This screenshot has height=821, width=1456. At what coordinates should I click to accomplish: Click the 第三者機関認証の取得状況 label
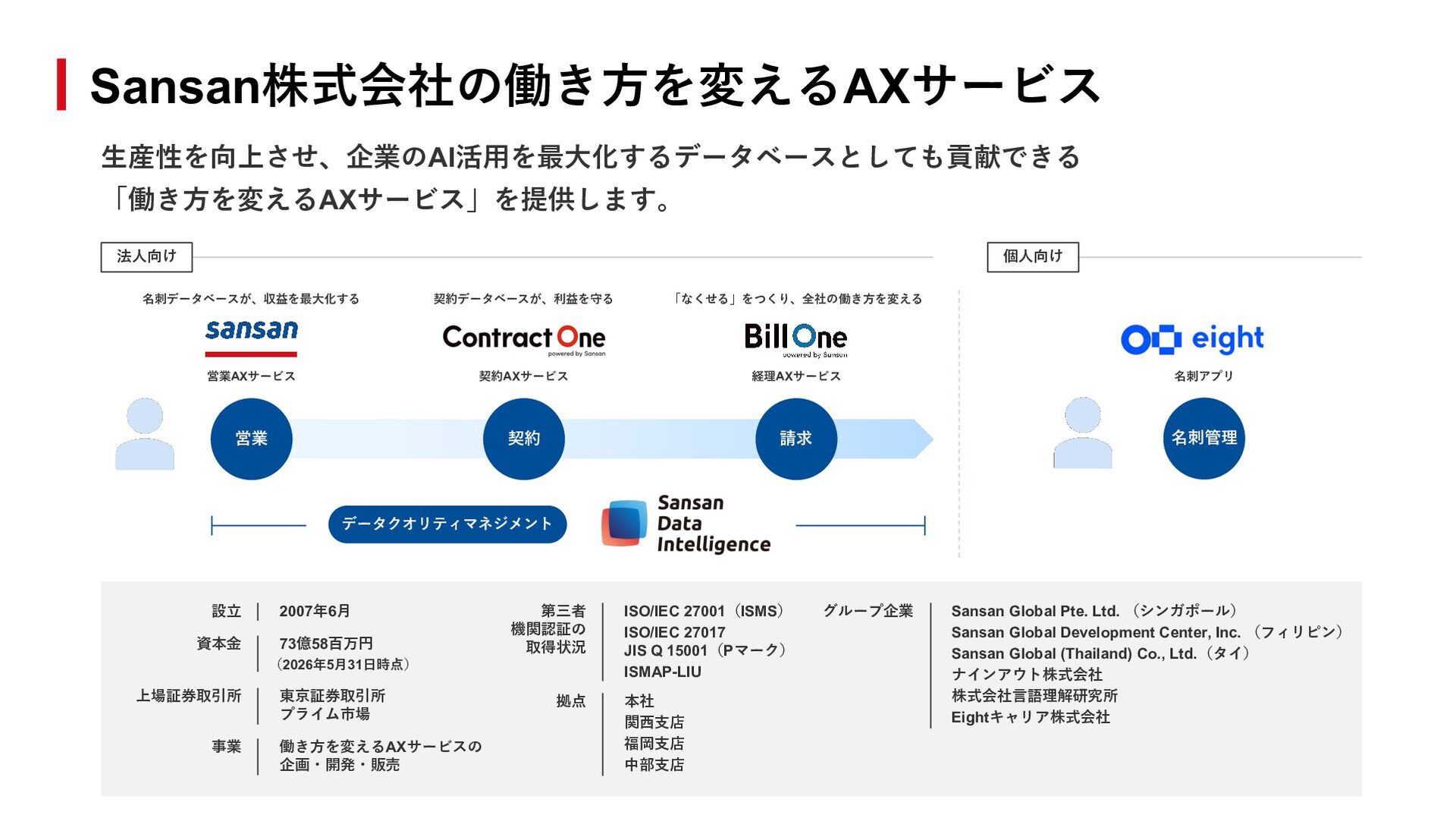click(x=548, y=630)
